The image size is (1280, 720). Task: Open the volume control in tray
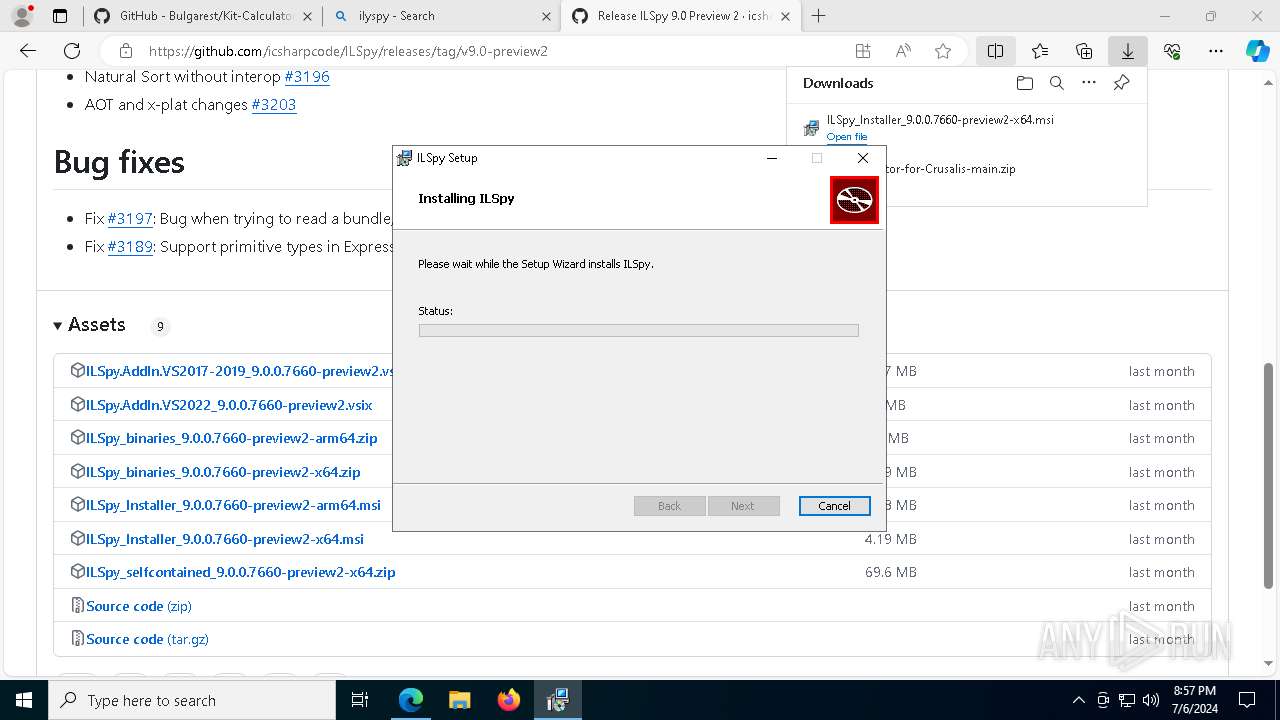point(1150,700)
